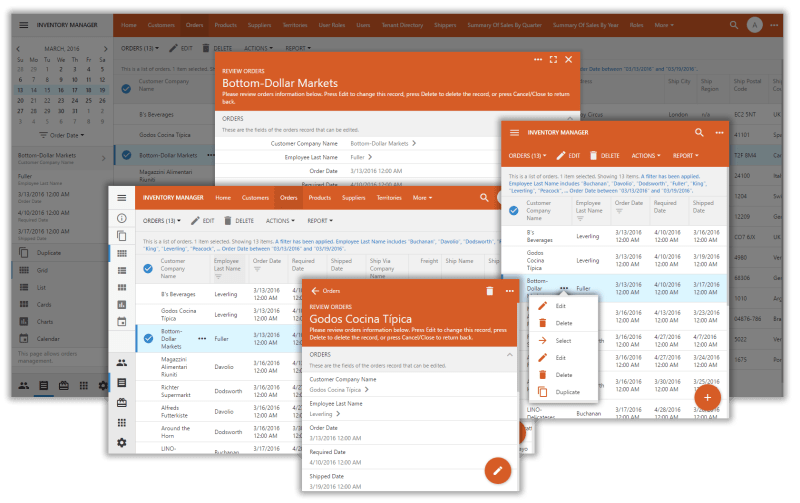This screenshot has height=503, width=800.
Task: Open REPORT dropdown in icon-sidebar window
Action: (320, 221)
